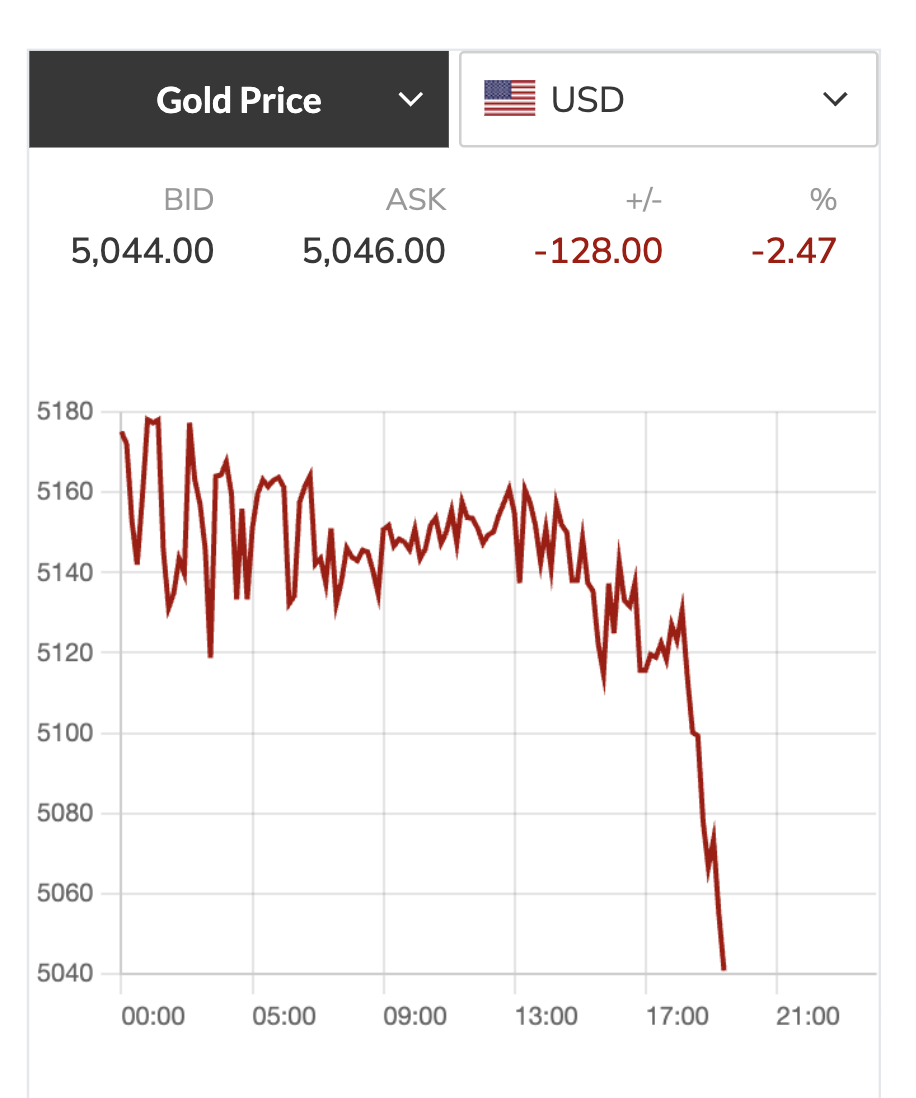This screenshot has width=916, height=1098.
Task: Click the 5040 price axis label
Action: tap(66, 973)
